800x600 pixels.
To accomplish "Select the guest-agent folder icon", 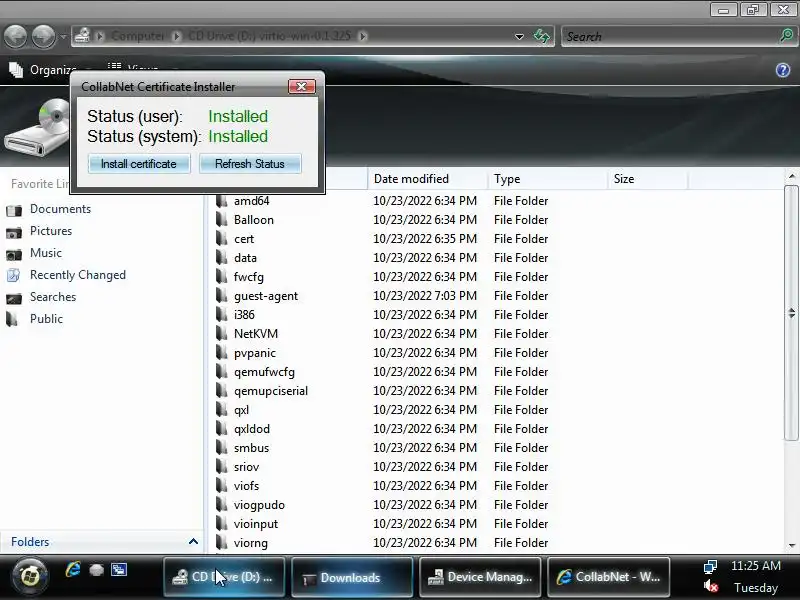I will point(221,295).
